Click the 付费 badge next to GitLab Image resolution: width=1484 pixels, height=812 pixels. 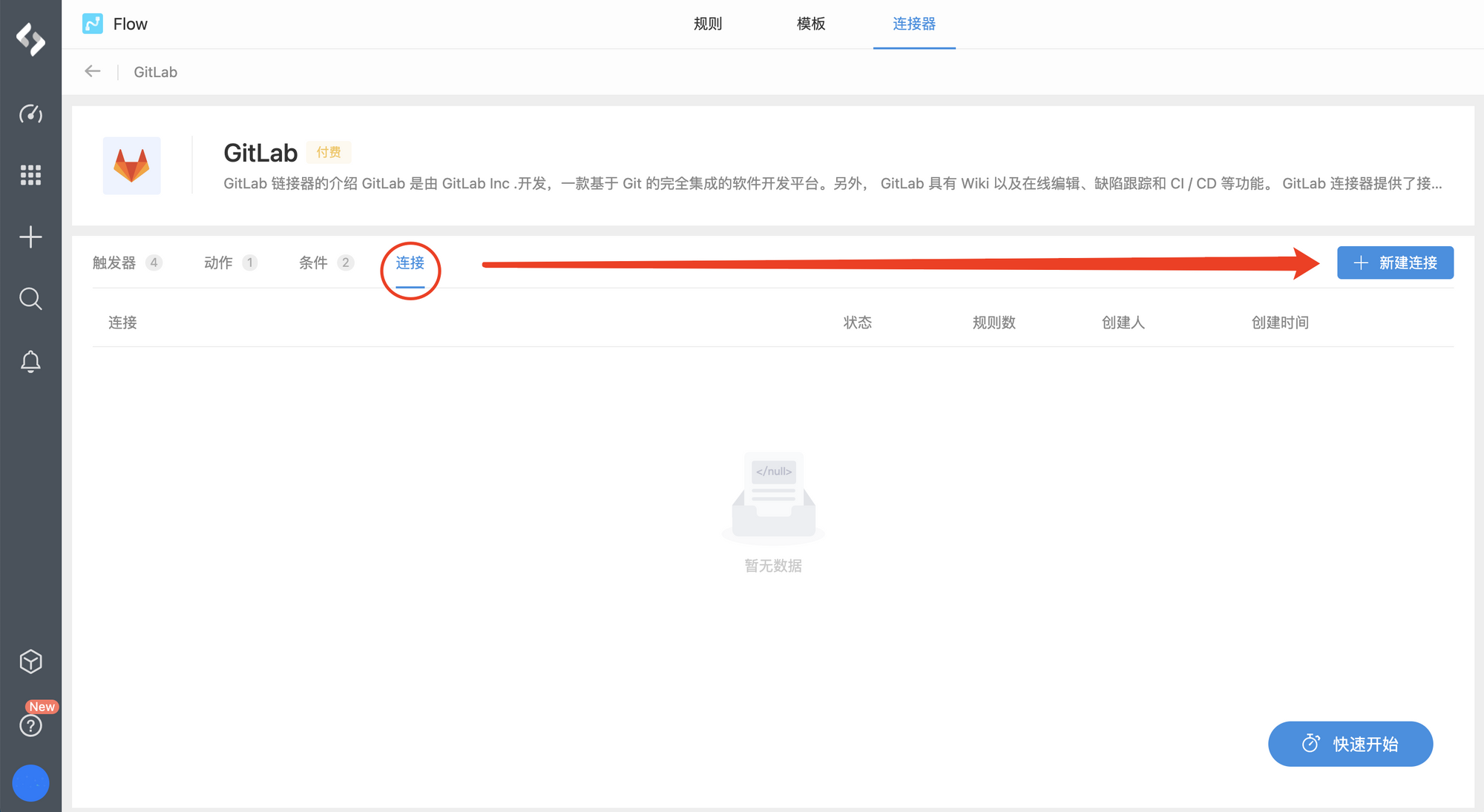tap(329, 152)
